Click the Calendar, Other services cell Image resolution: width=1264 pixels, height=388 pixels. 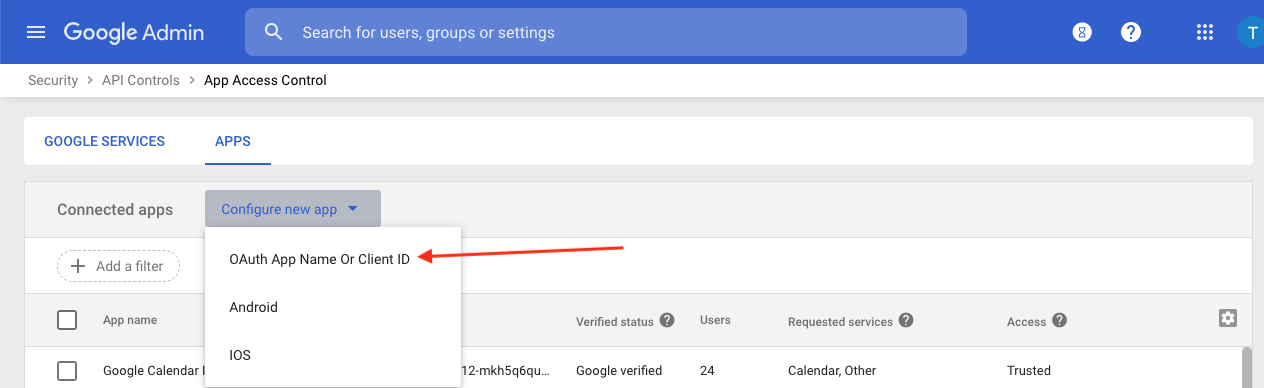pyautogui.click(x=832, y=371)
